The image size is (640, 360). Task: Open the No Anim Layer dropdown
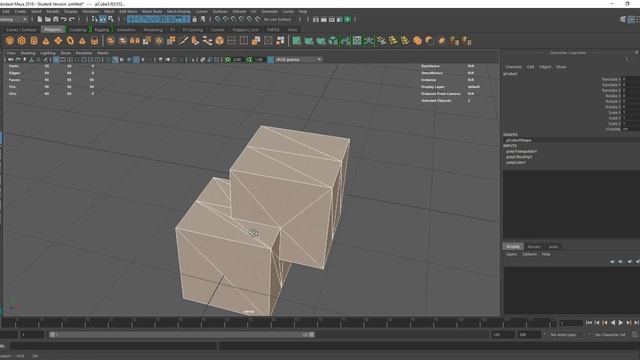(x=566, y=335)
